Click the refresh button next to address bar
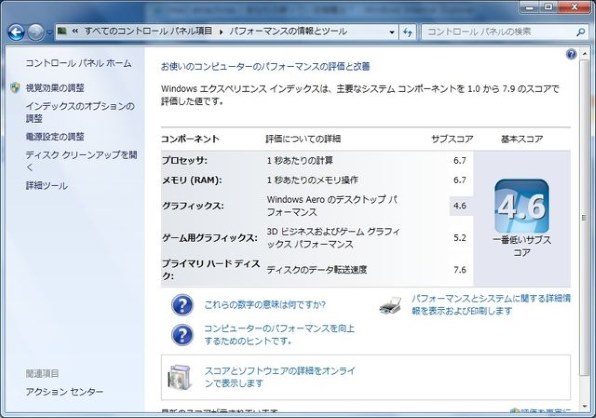The image size is (596, 418). (407, 32)
